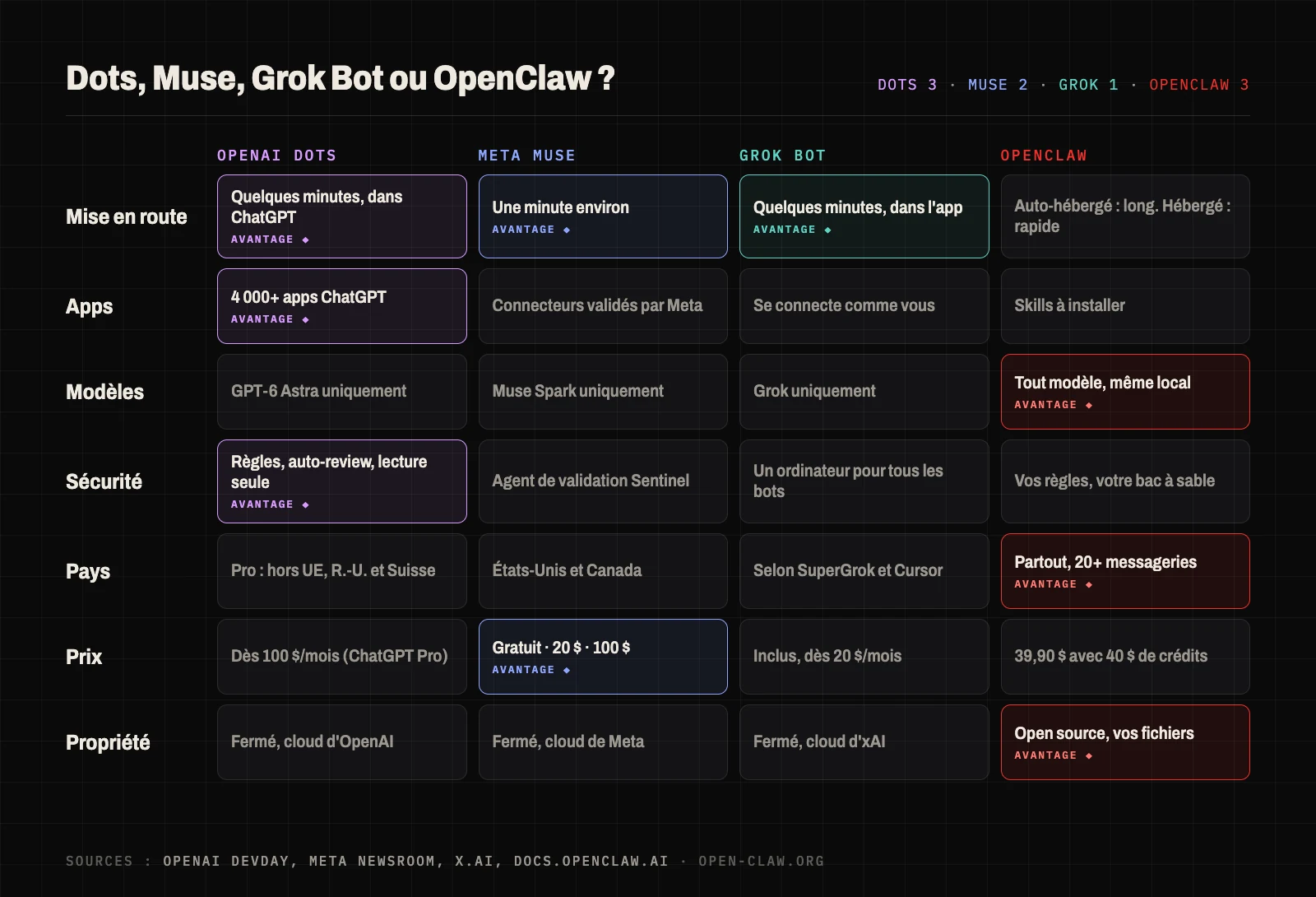Click the 'OPENCLAW' column heading

pyautogui.click(x=1044, y=156)
